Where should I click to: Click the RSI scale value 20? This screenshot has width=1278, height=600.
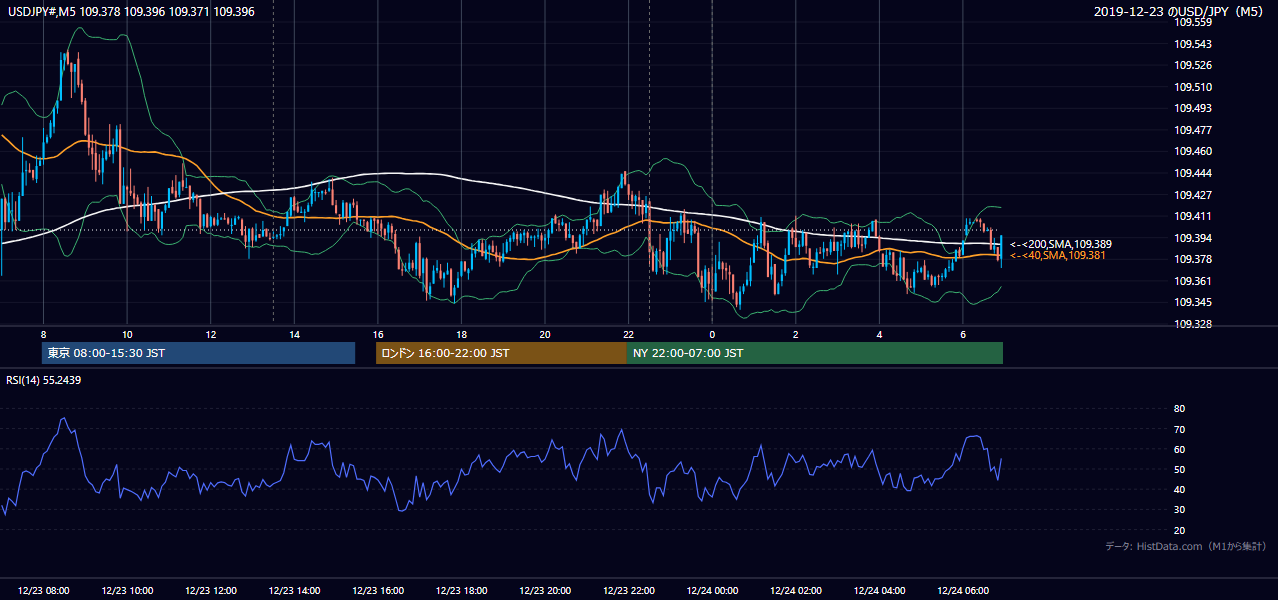(x=1179, y=530)
